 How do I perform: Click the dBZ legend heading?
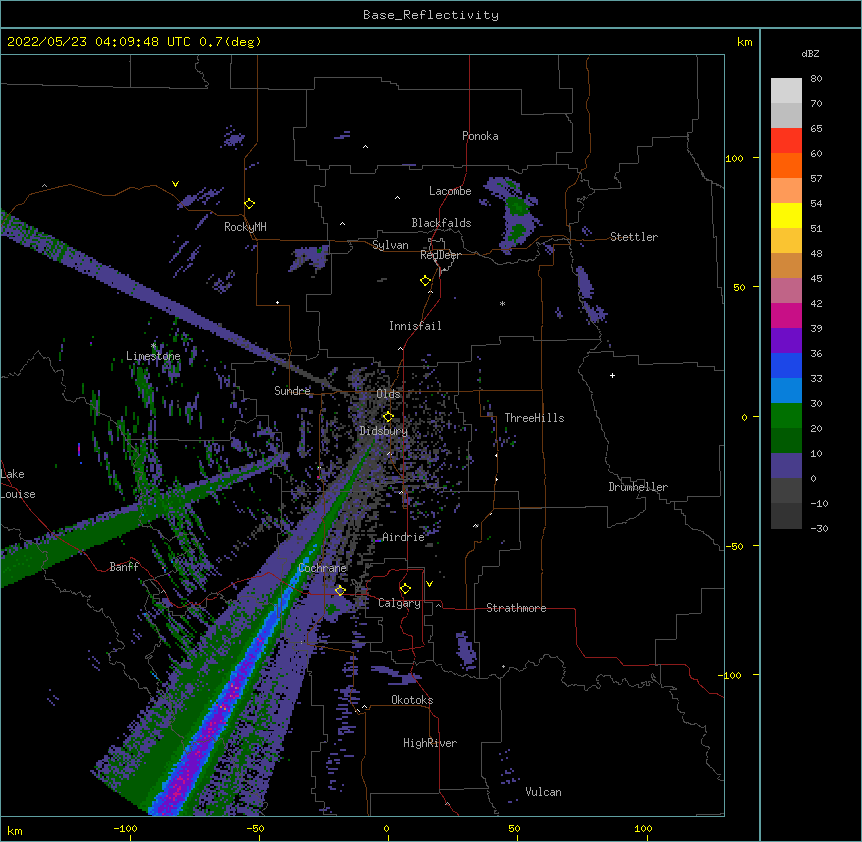point(810,54)
